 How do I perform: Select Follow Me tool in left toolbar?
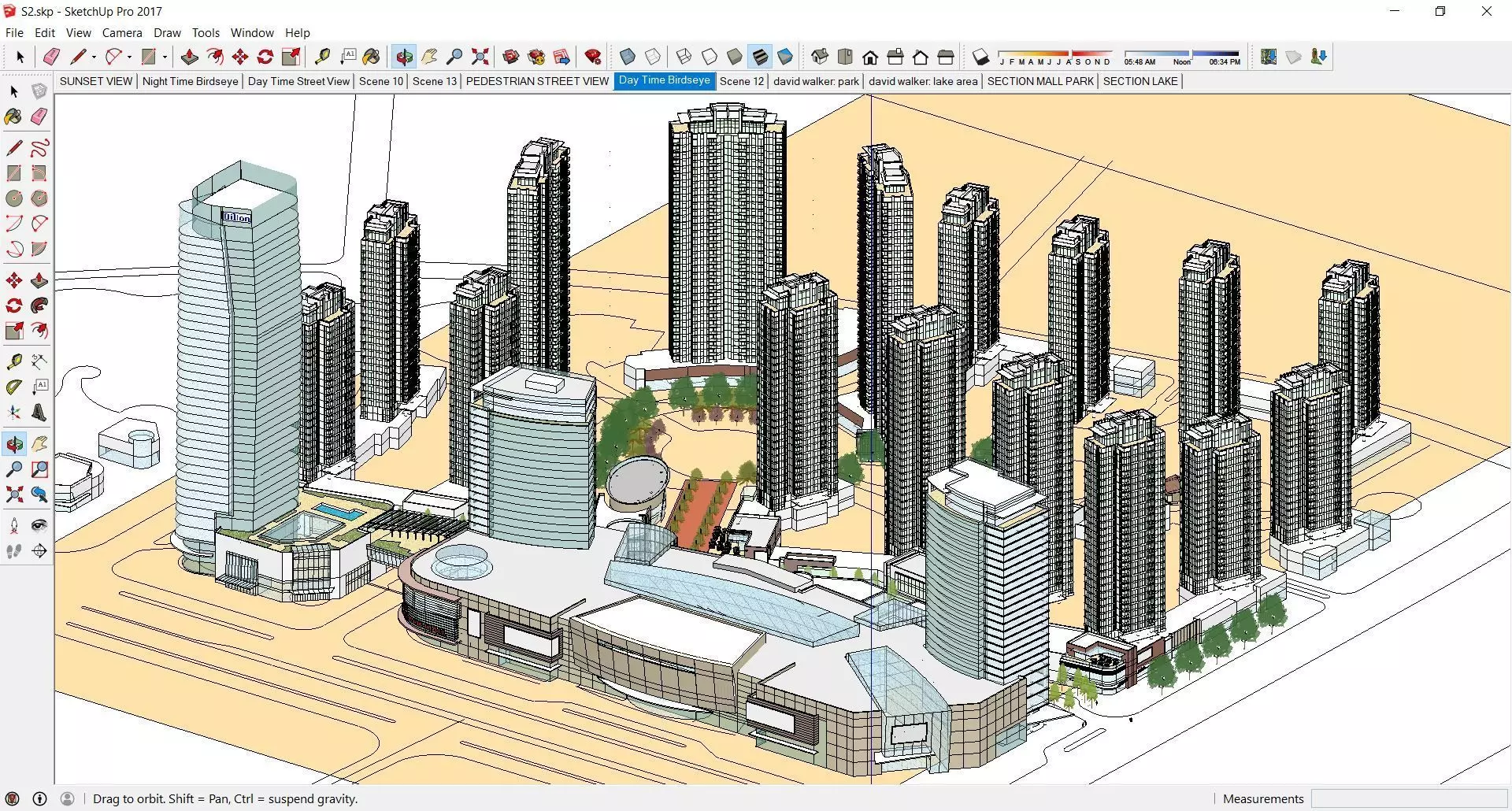39,306
